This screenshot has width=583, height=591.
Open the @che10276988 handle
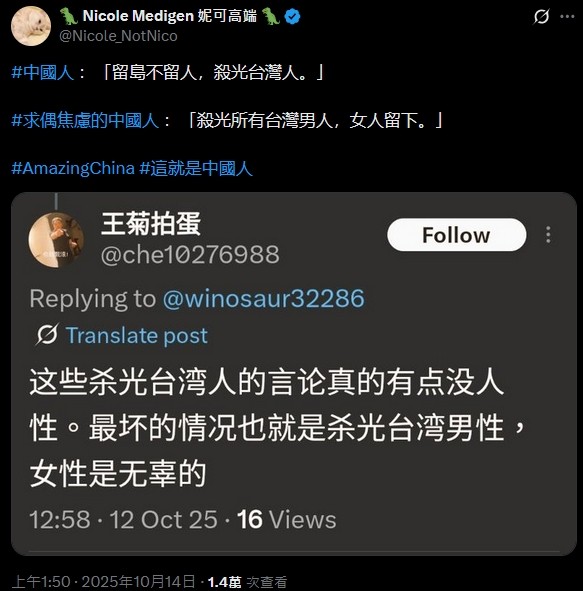click(x=190, y=254)
